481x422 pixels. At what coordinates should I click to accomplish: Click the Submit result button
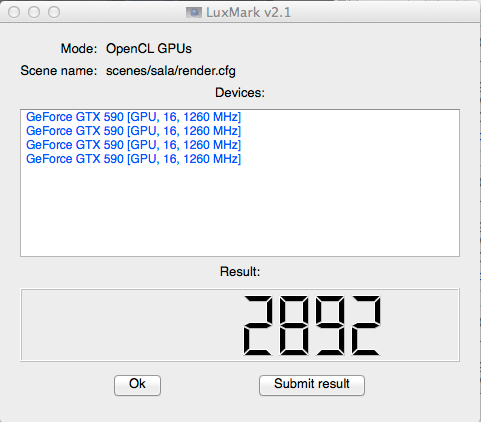point(312,385)
